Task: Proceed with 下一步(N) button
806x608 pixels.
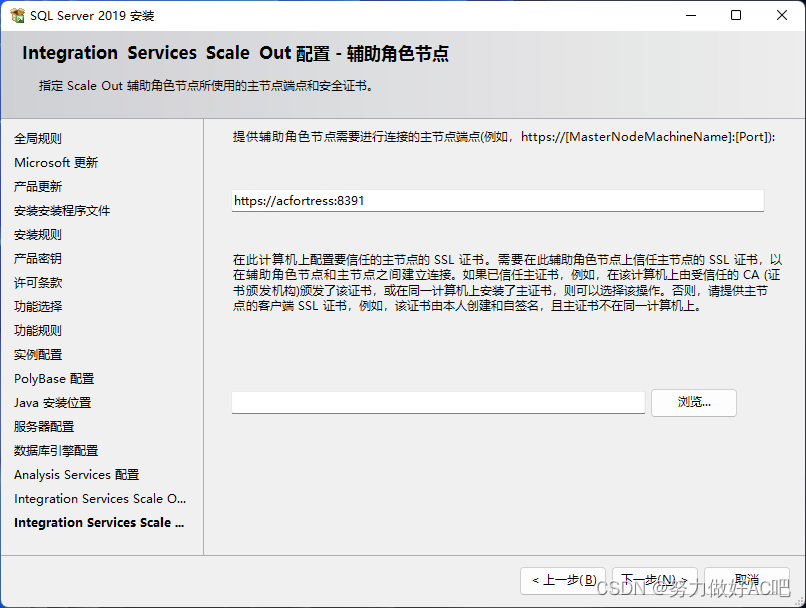Action: 654,581
